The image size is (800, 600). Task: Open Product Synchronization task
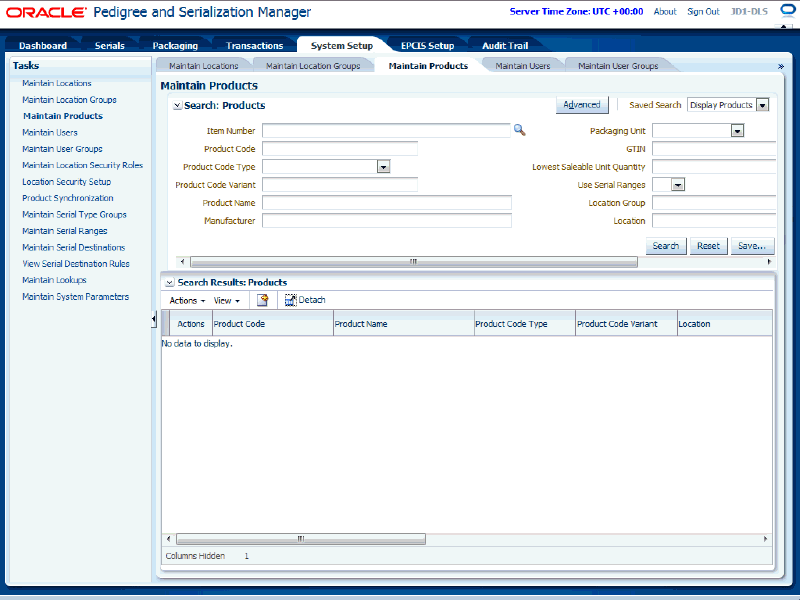[68, 198]
